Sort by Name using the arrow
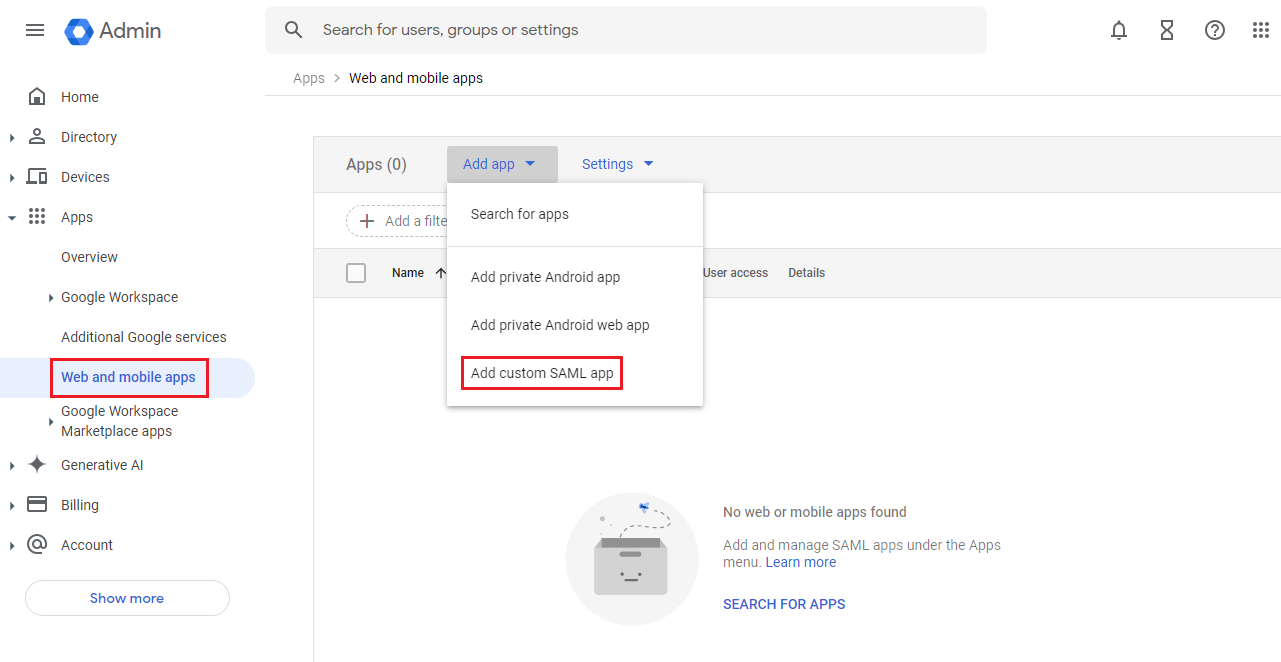The width and height of the screenshot is (1281, 662). [441, 273]
